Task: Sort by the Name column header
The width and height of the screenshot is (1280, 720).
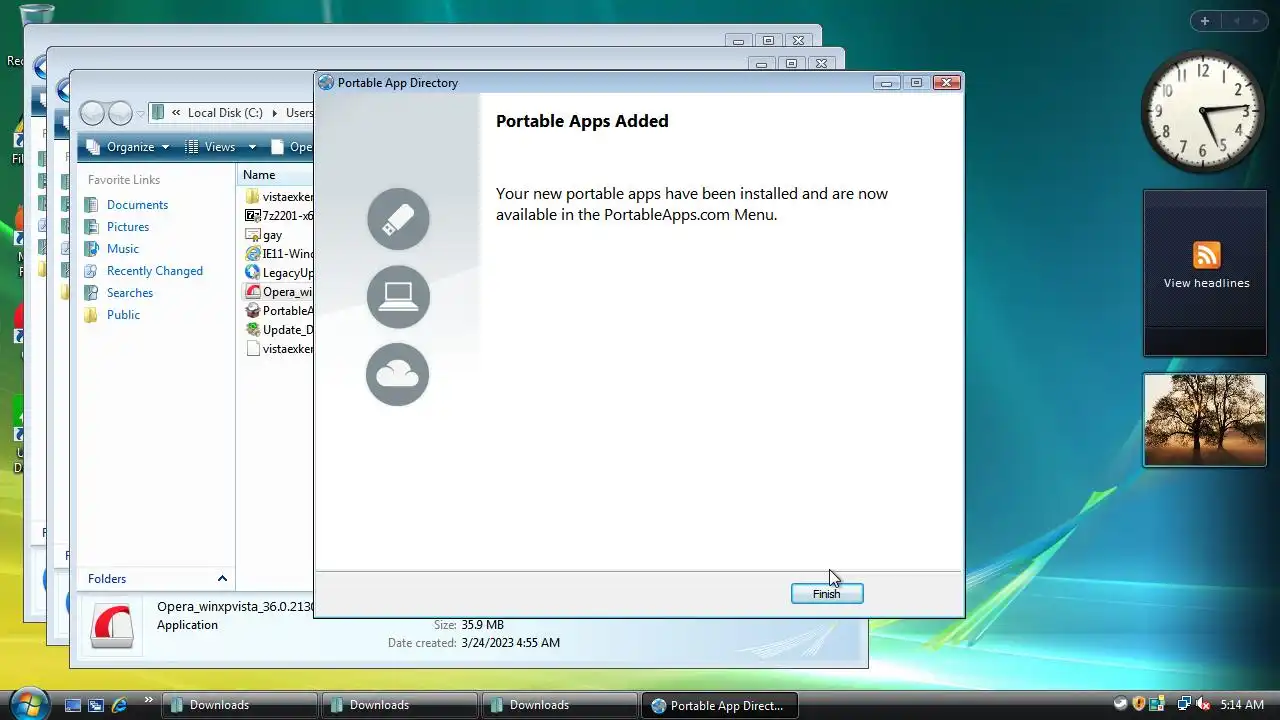Action: pyautogui.click(x=259, y=175)
